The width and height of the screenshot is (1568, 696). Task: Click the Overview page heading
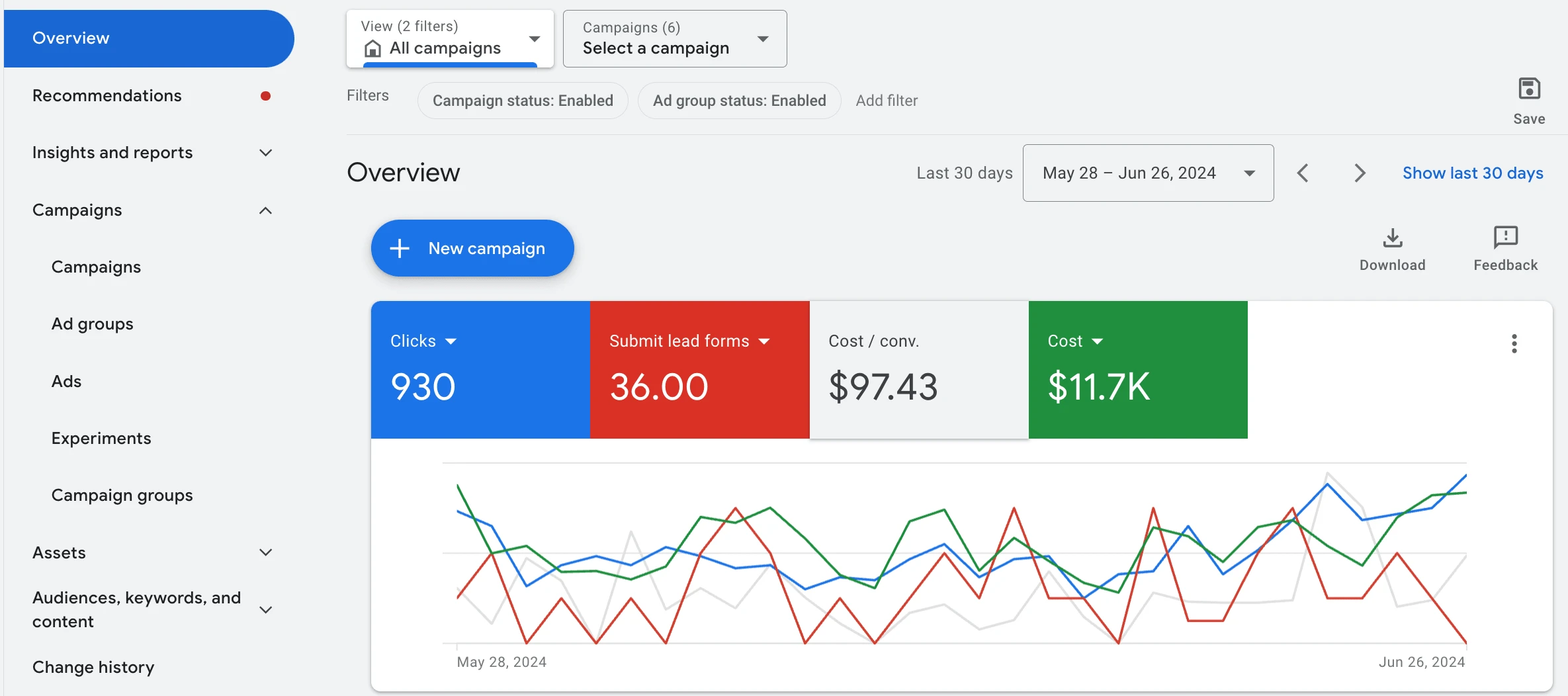tap(404, 173)
